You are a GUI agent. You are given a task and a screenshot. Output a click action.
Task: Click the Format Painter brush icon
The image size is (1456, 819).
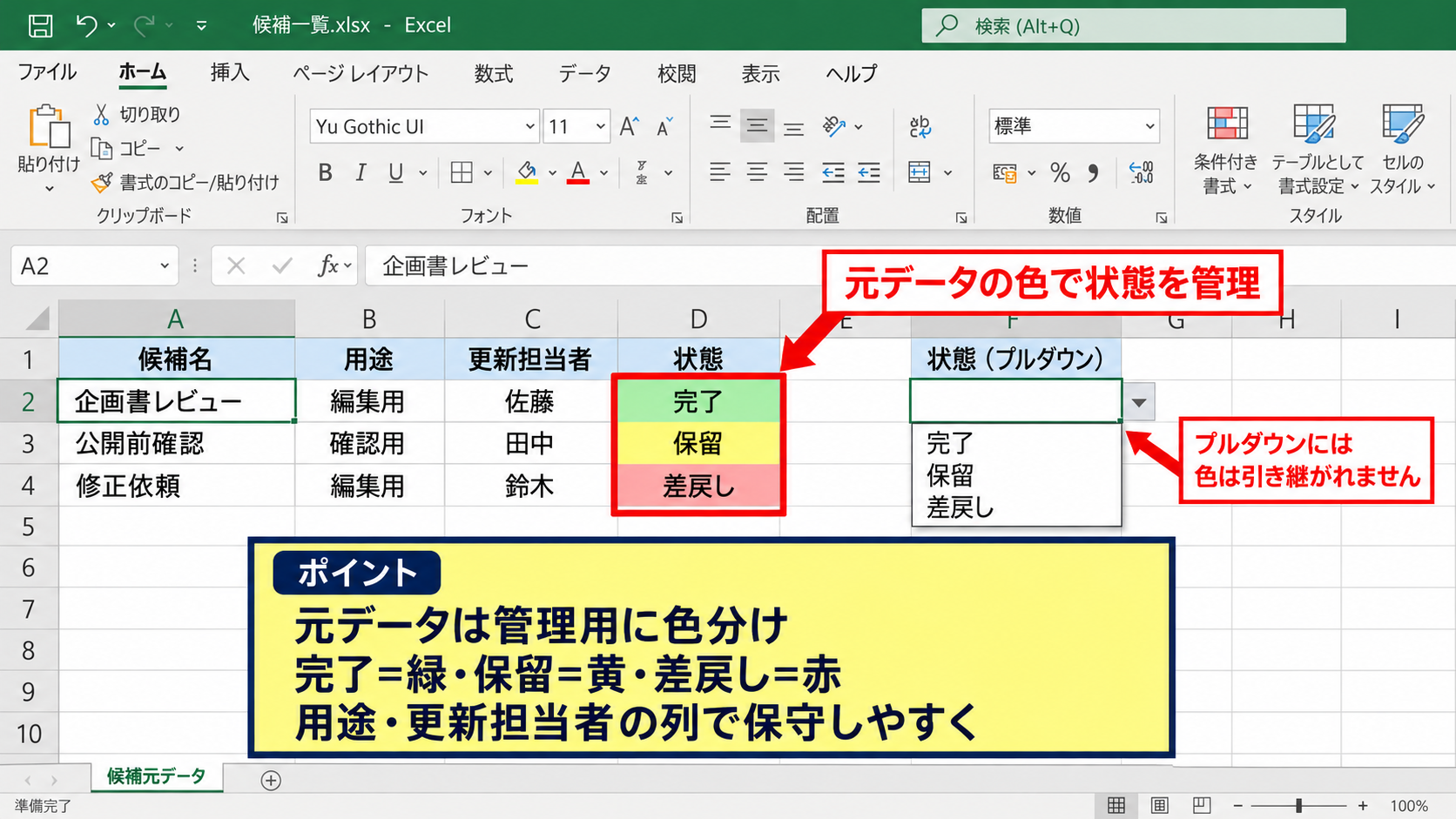tap(102, 183)
